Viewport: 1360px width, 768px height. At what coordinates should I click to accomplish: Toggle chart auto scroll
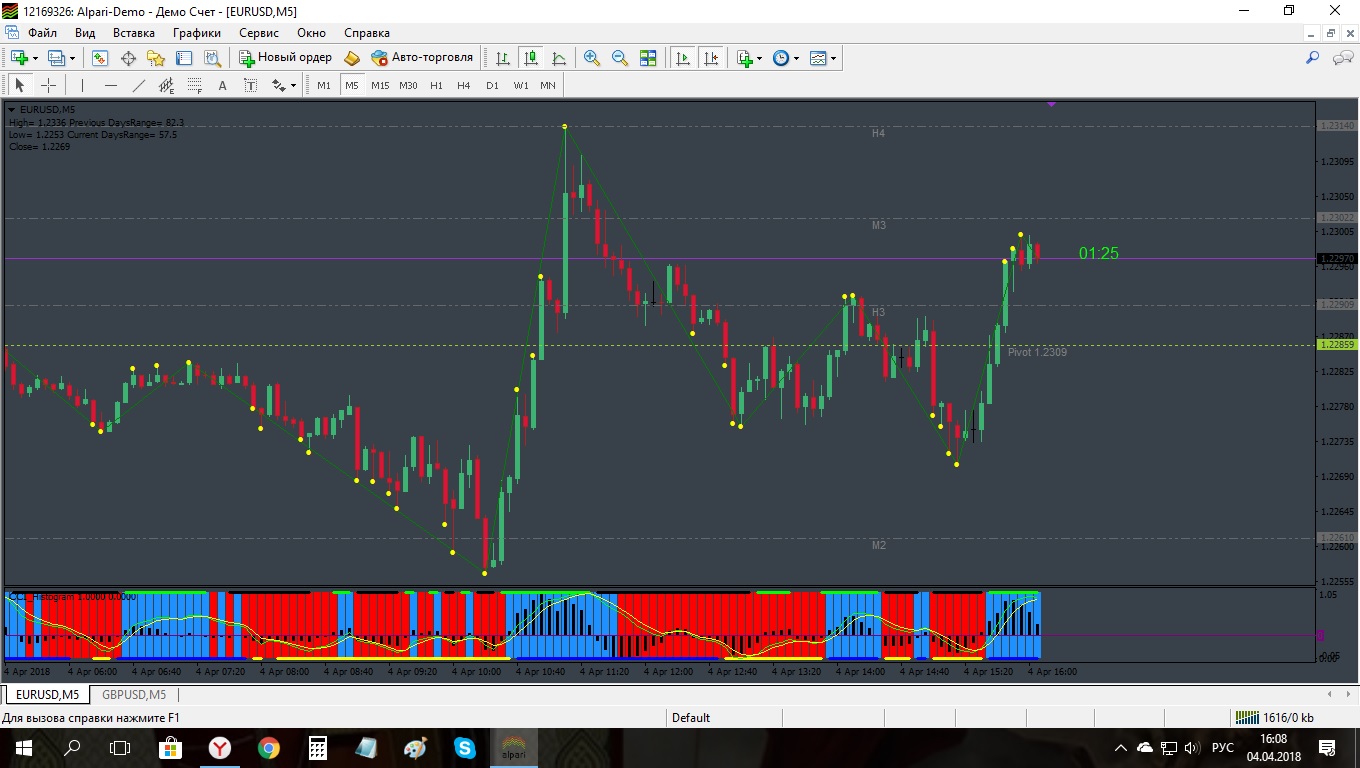(x=683, y=58)
